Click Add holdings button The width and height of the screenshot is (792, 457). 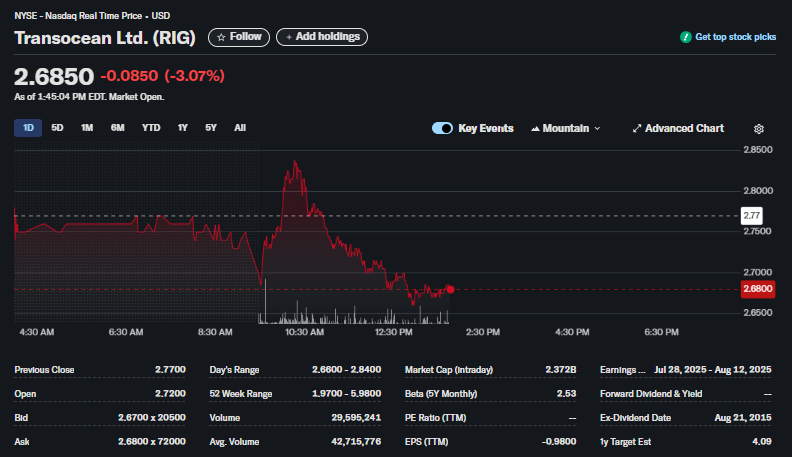point(322,37)
